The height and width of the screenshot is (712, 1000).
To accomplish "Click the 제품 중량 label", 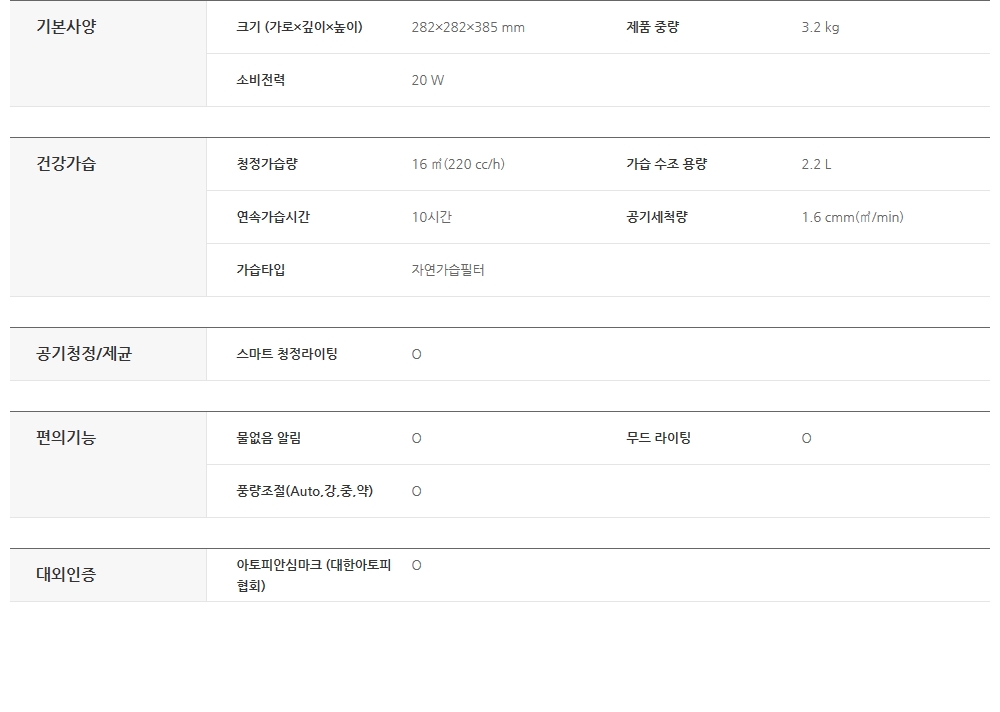I will (652, 27).
